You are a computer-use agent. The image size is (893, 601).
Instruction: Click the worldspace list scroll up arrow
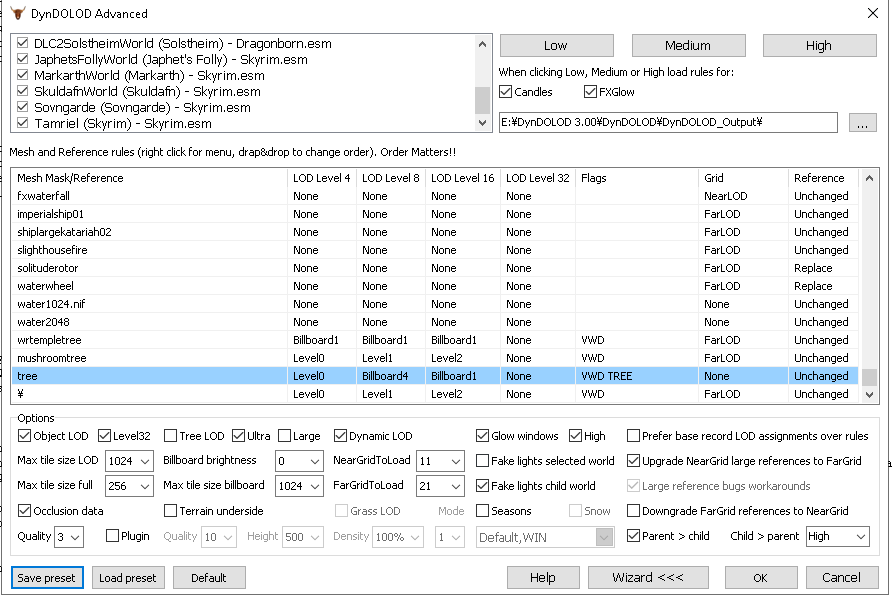coord(482,44)
